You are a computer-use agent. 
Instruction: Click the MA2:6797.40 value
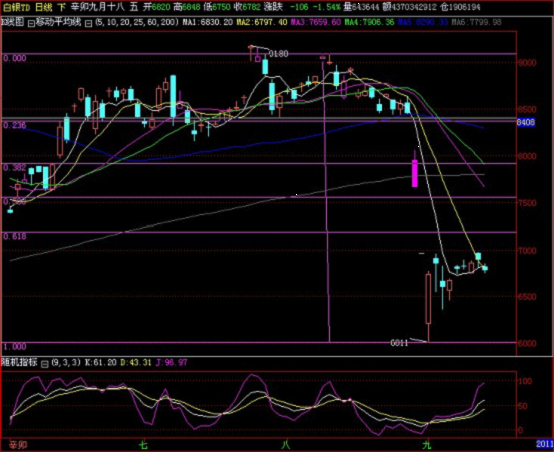point(262,22)
